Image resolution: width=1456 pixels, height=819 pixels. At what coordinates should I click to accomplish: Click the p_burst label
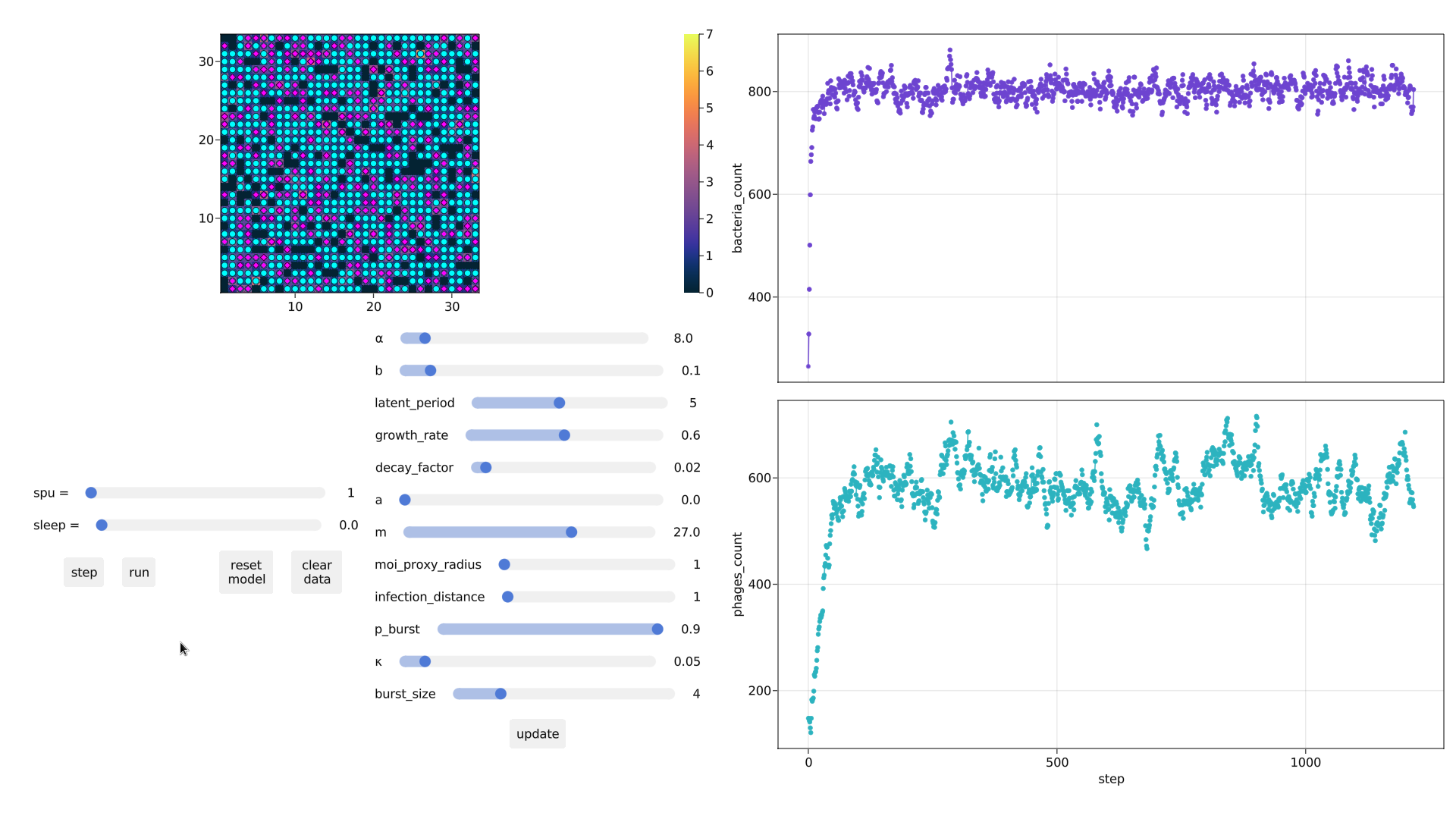coord(397,629)
